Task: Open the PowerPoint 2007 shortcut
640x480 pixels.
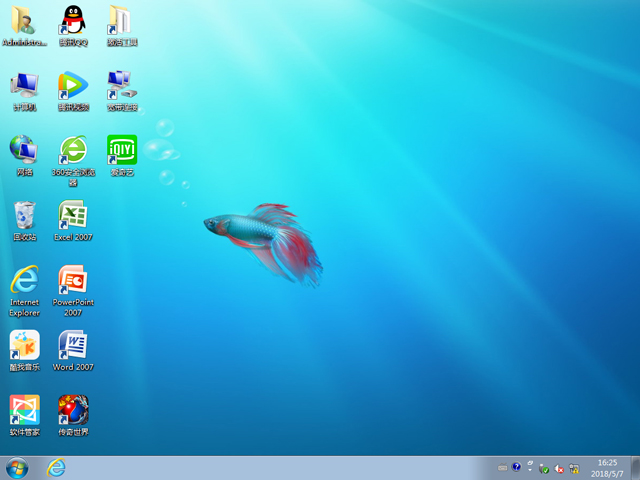Action: 72,280
